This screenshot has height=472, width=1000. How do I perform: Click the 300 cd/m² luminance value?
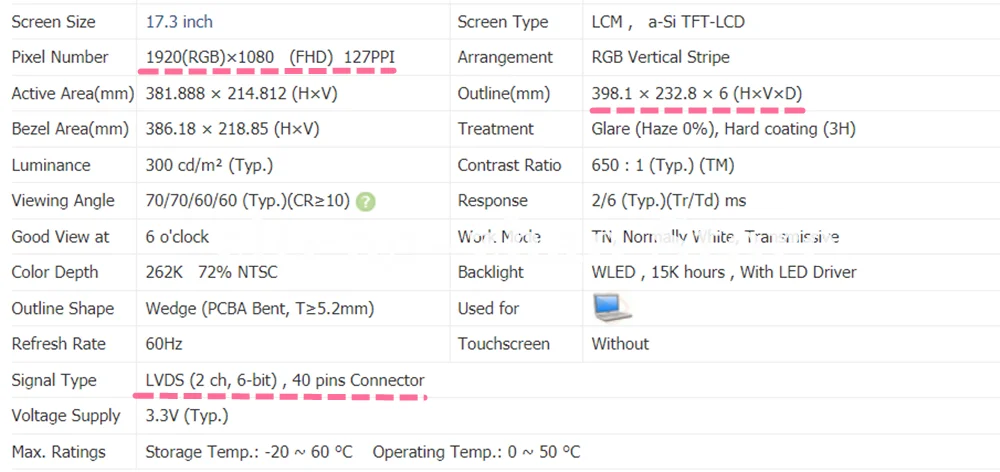pyautogui.click(x=209, y=166)
